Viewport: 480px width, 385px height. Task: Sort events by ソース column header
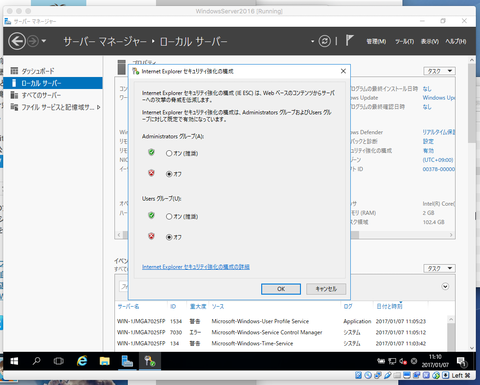pos(218,306)
